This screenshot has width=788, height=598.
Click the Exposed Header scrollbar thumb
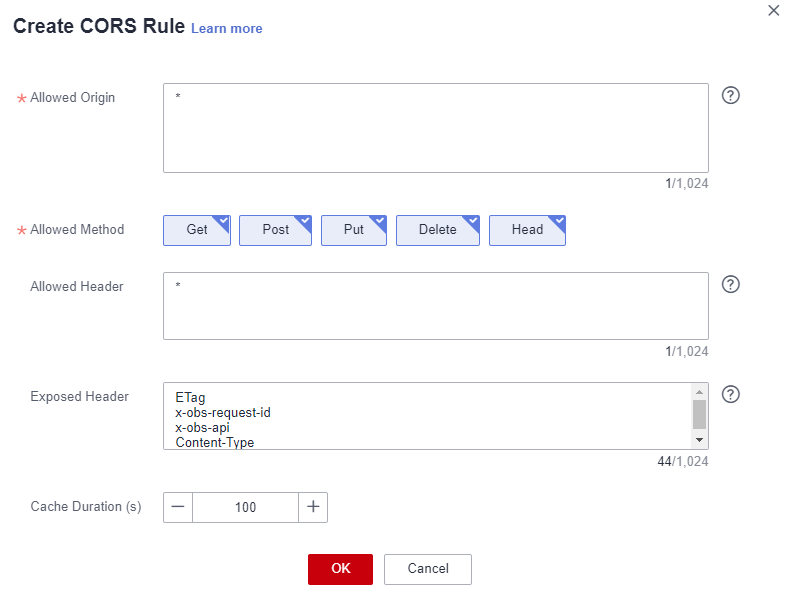coord(699,412)
